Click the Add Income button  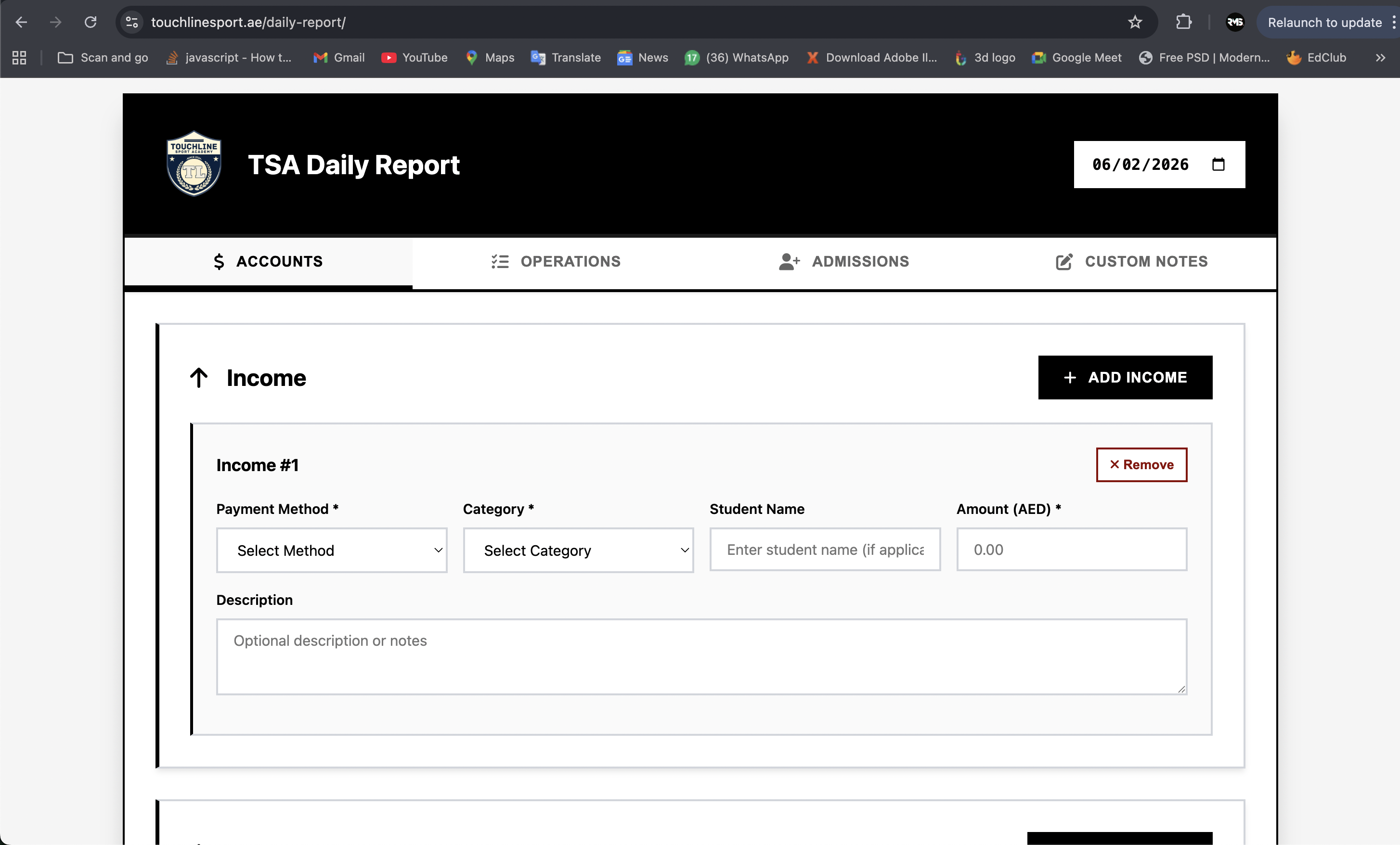[x=1125, y=377]
